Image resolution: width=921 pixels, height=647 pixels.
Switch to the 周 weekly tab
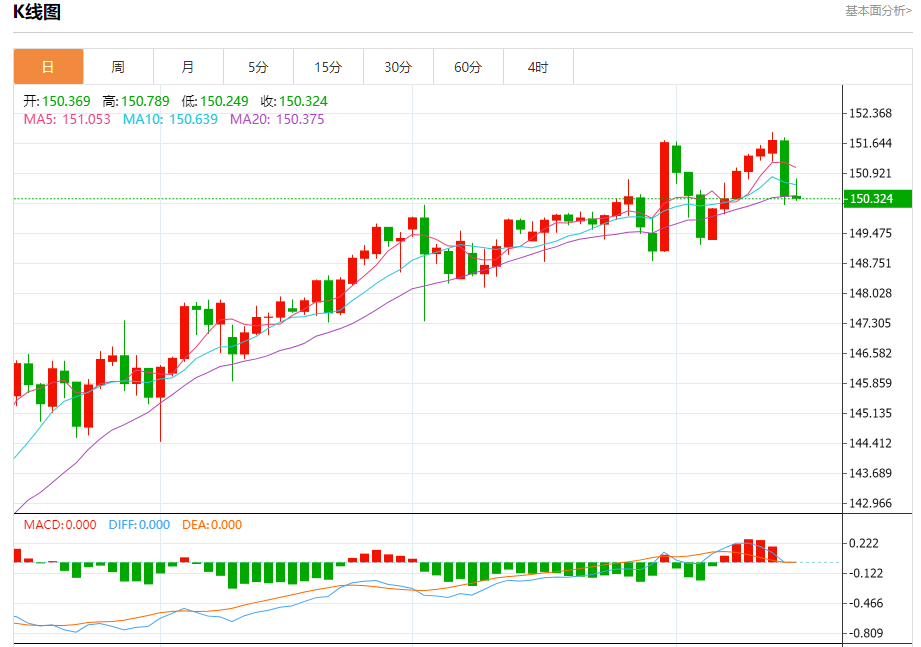(x=118, y=67)
